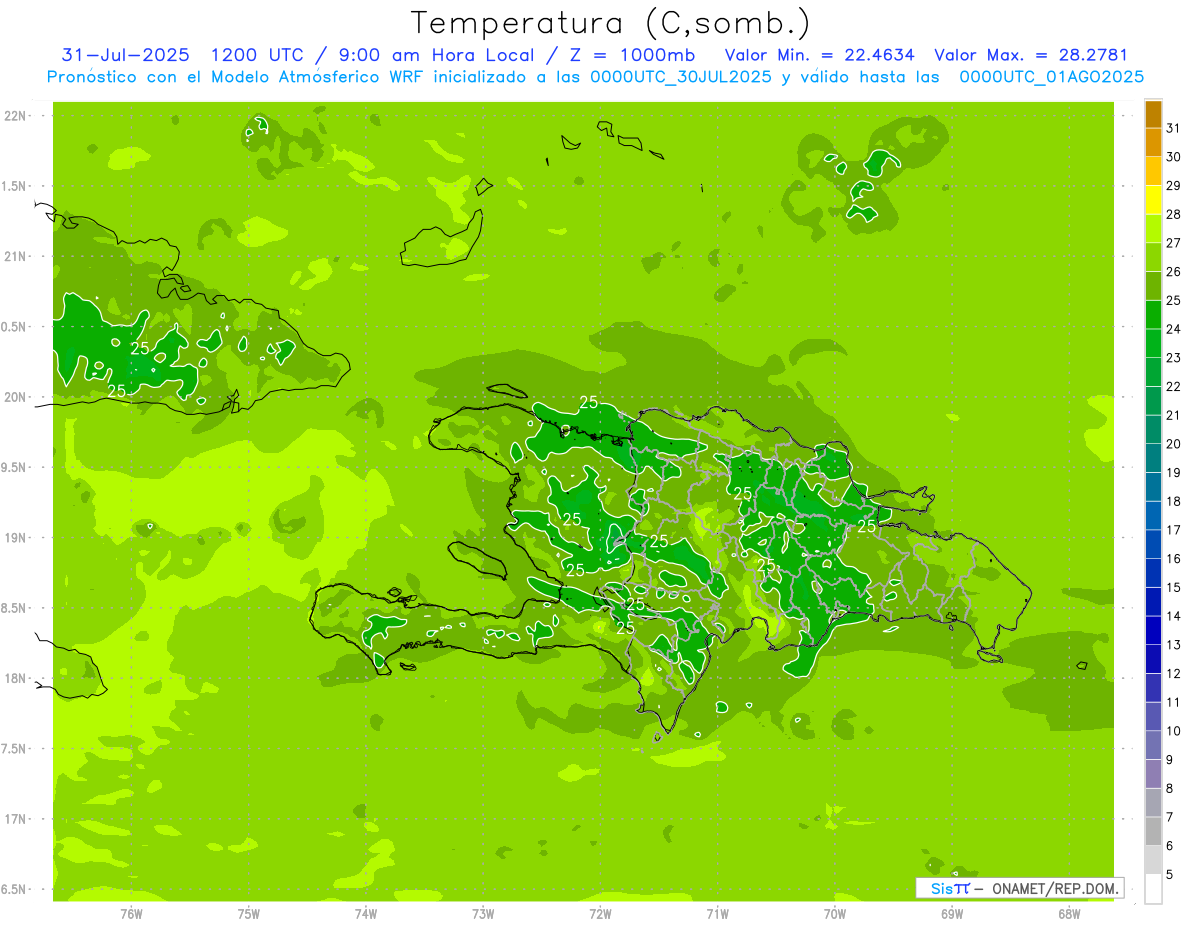Viewport: 1200px width, 927px height.
Task: Click the white swatch at the legend bottom
Action: (x=1153, y=889)
